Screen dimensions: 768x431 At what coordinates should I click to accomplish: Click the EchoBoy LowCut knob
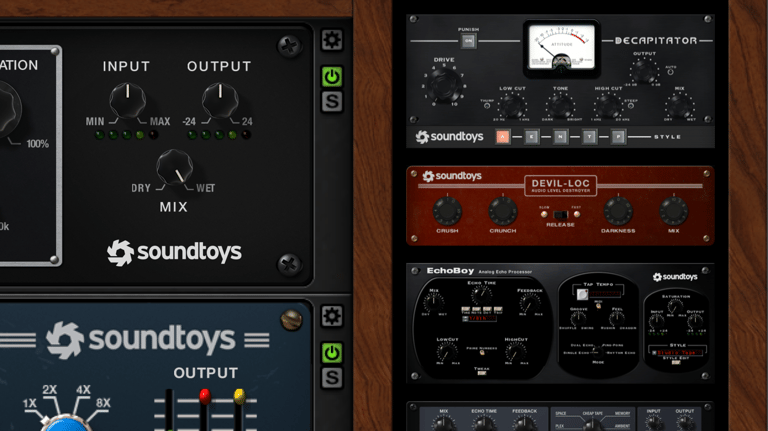[x=447, y=352]
